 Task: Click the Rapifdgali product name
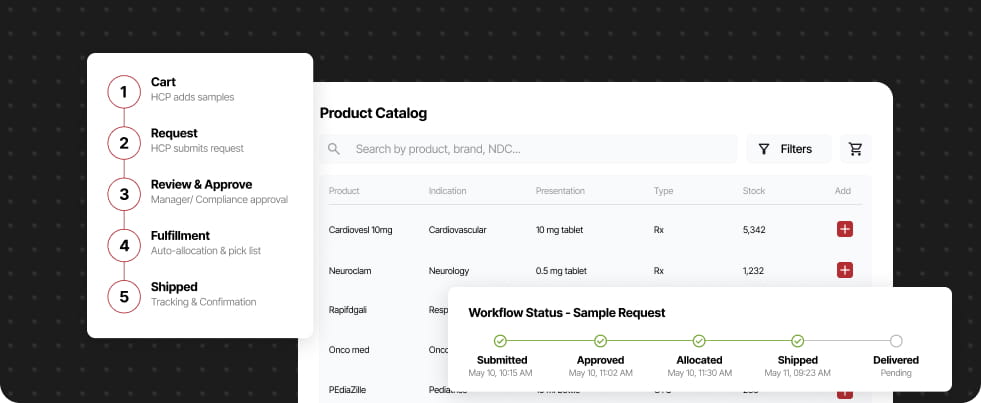(348, 310)
